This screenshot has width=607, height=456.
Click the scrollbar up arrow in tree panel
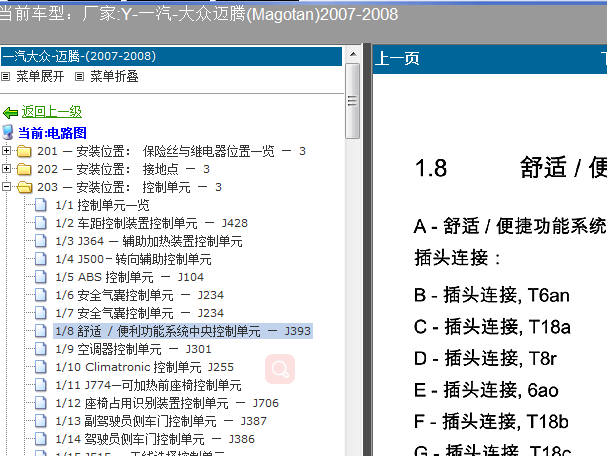(353, 54)
